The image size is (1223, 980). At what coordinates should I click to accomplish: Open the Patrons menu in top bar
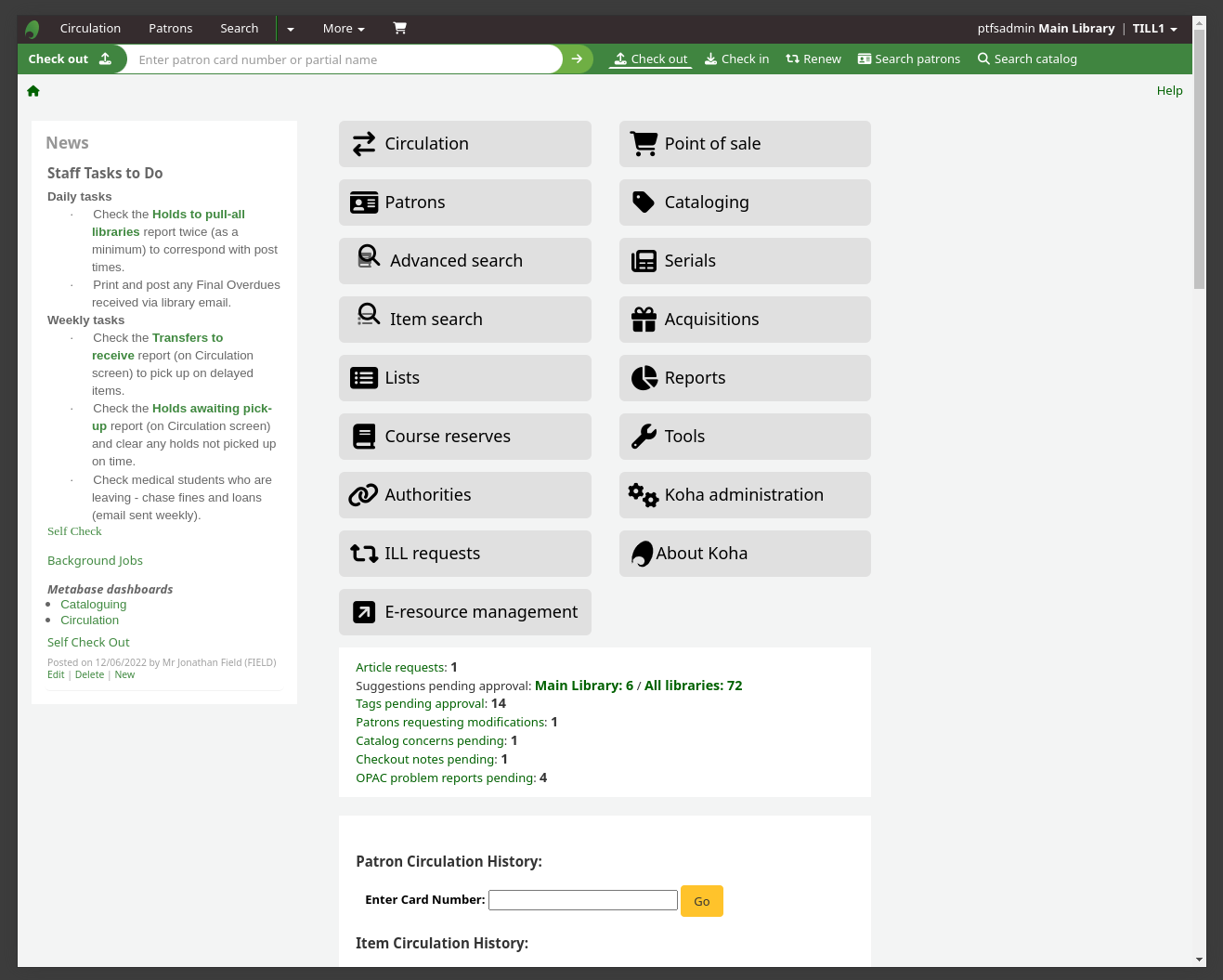pos(171,29)
